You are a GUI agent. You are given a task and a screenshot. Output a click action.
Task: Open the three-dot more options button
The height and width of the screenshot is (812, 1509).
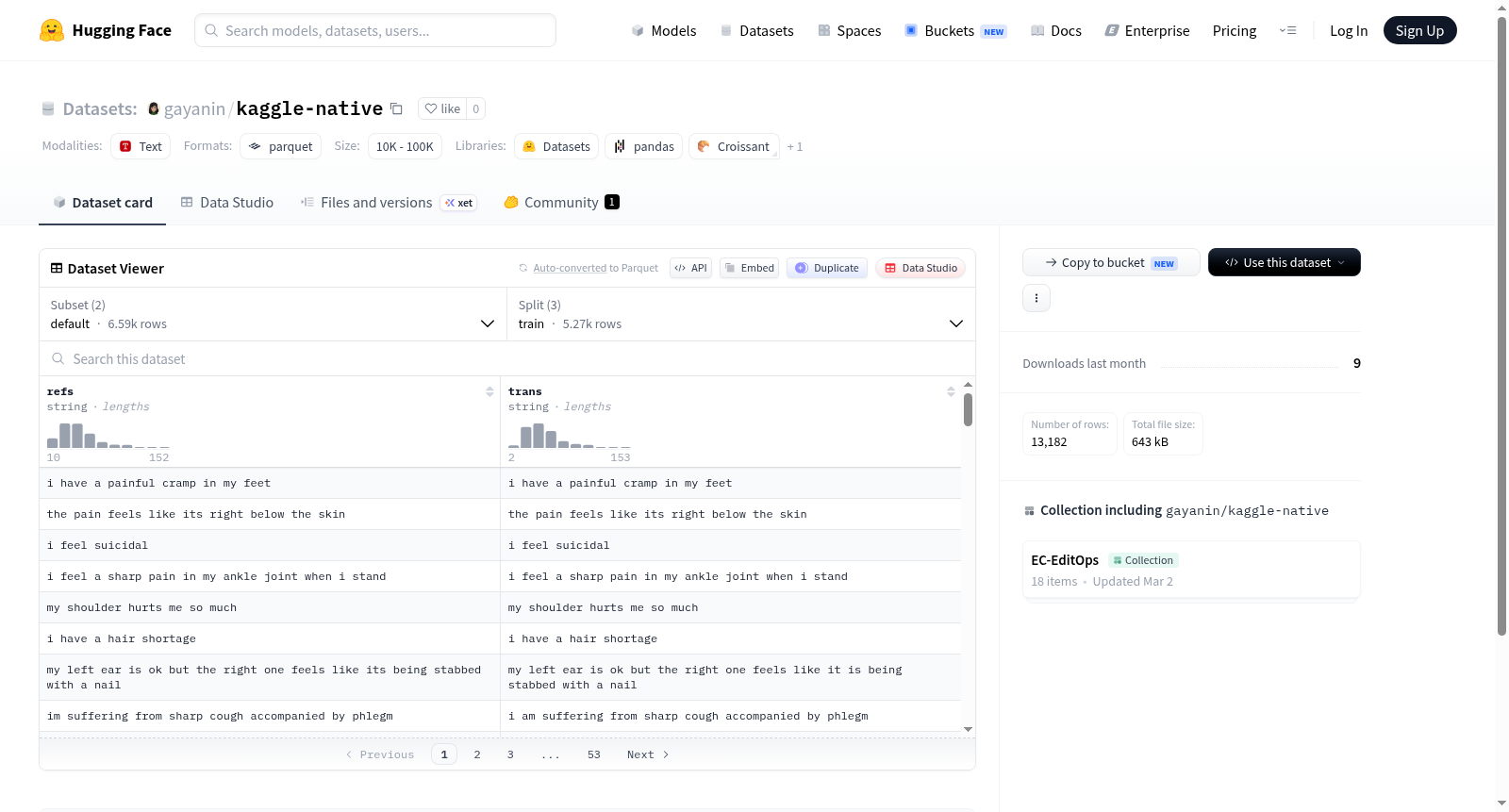[1036, 298]
